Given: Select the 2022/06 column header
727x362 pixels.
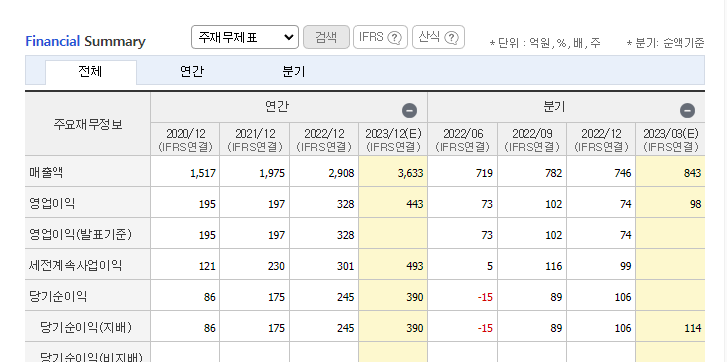Looking at the screenshot, I should pos(463,140).
